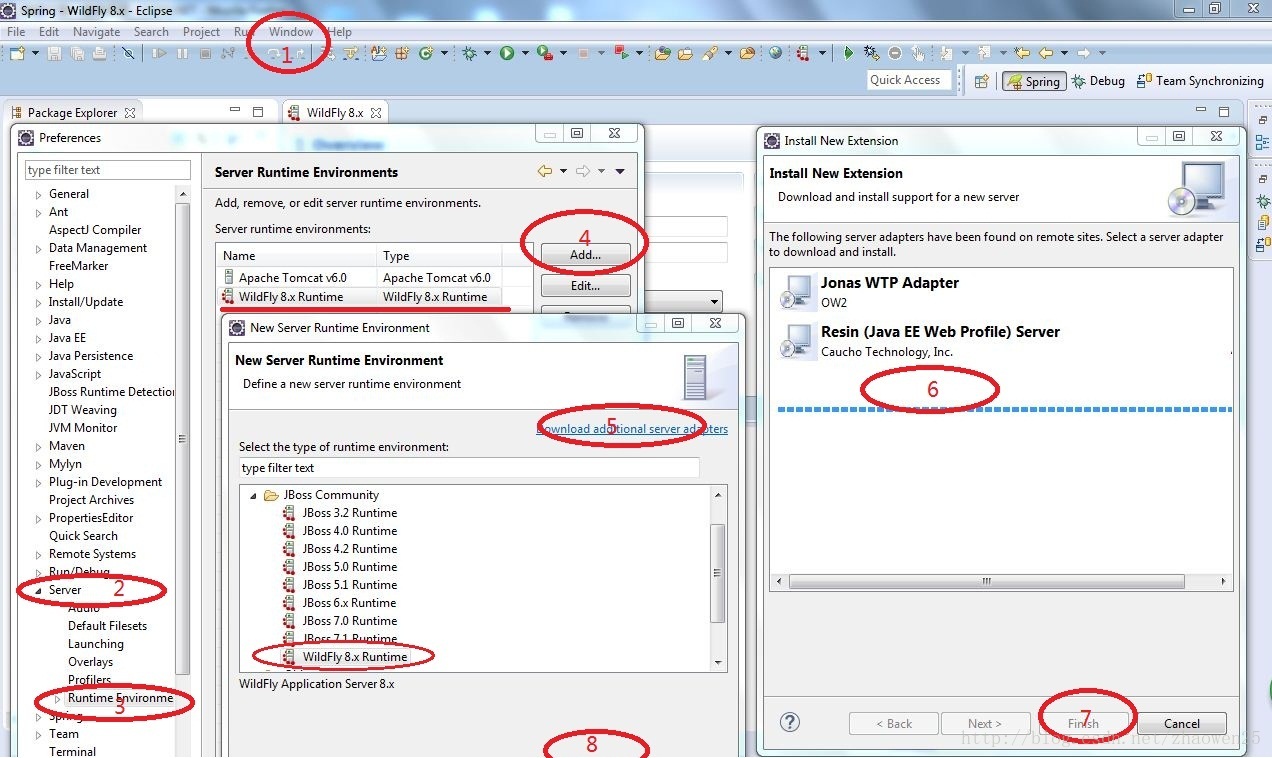Expand the Plug-in Development node
The height and width of the screenshot is (758, 1272).
coord(39,483)
